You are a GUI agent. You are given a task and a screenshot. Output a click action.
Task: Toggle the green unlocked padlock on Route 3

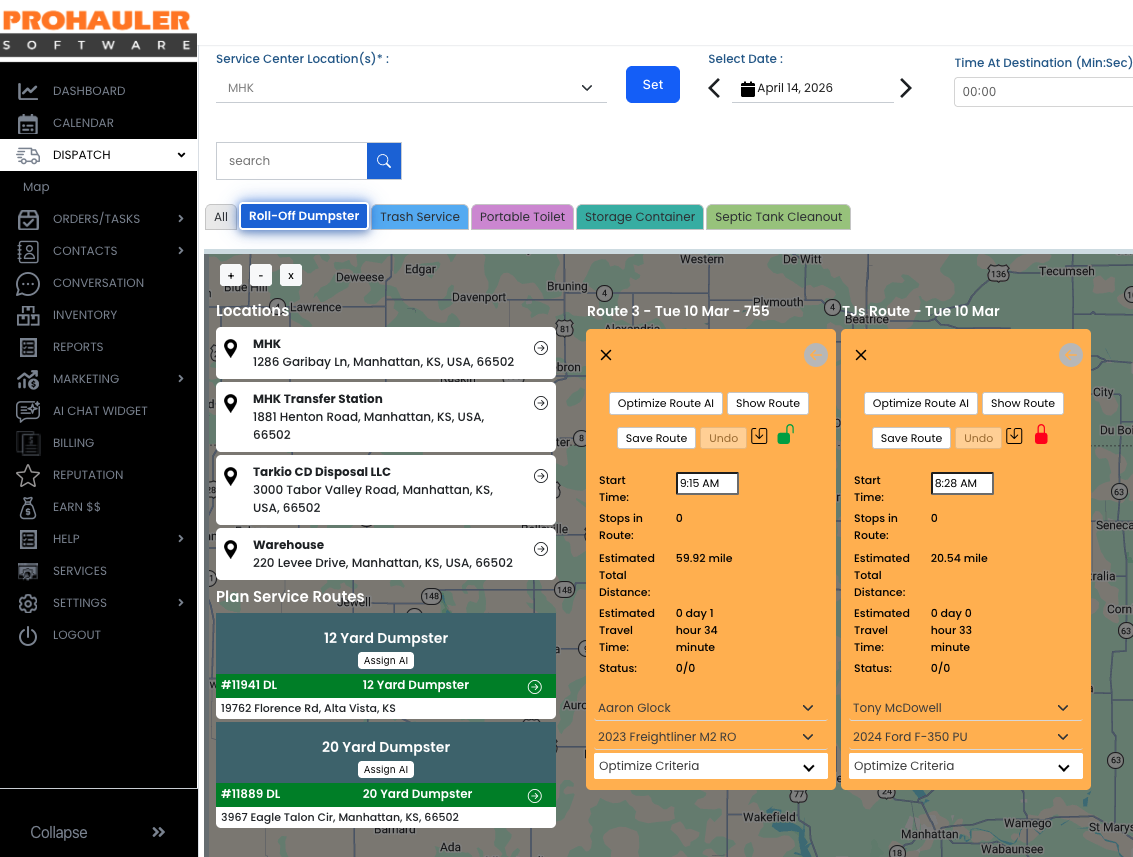[785, 434]
